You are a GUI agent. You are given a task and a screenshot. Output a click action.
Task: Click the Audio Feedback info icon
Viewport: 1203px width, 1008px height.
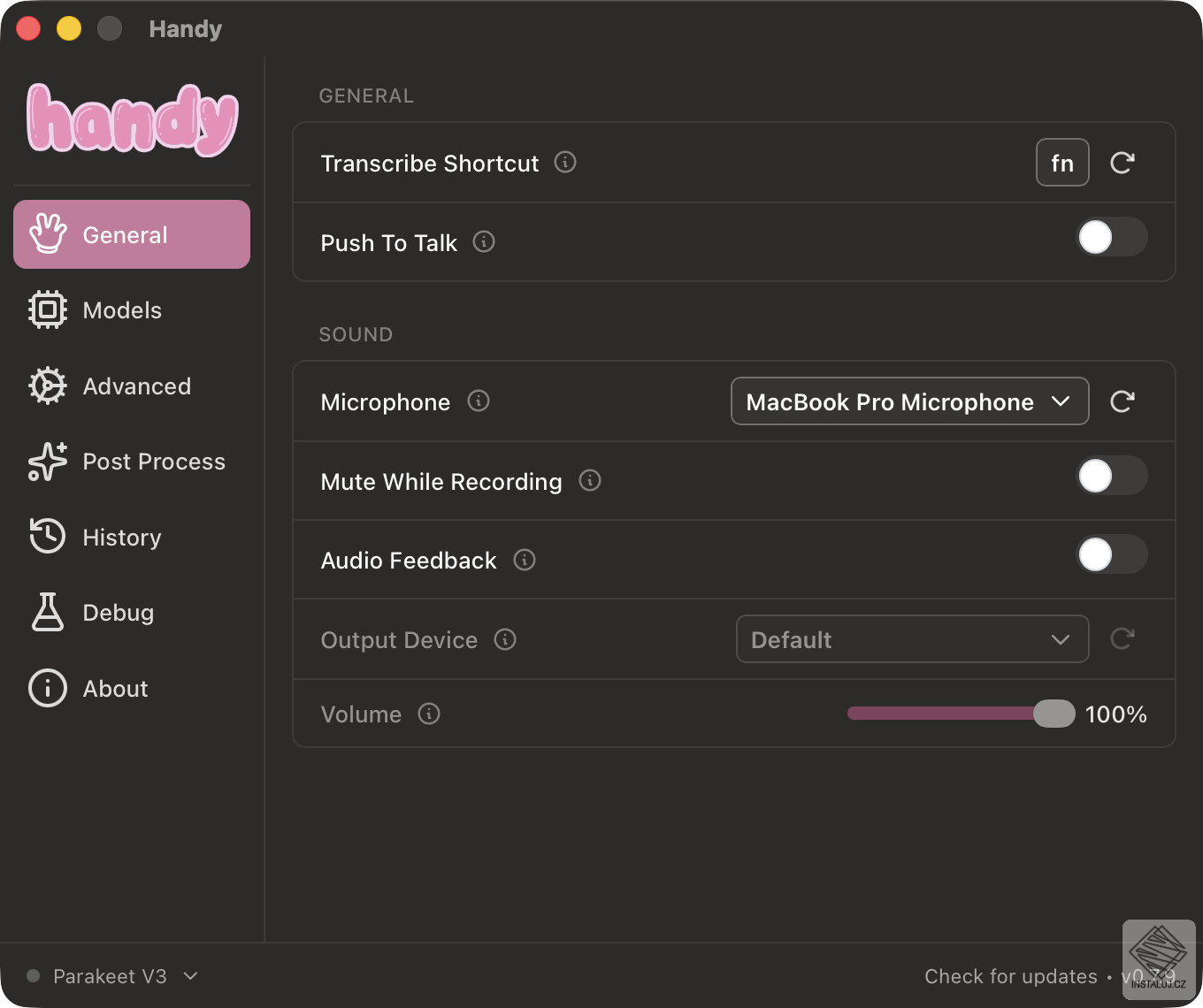point(525,561)
